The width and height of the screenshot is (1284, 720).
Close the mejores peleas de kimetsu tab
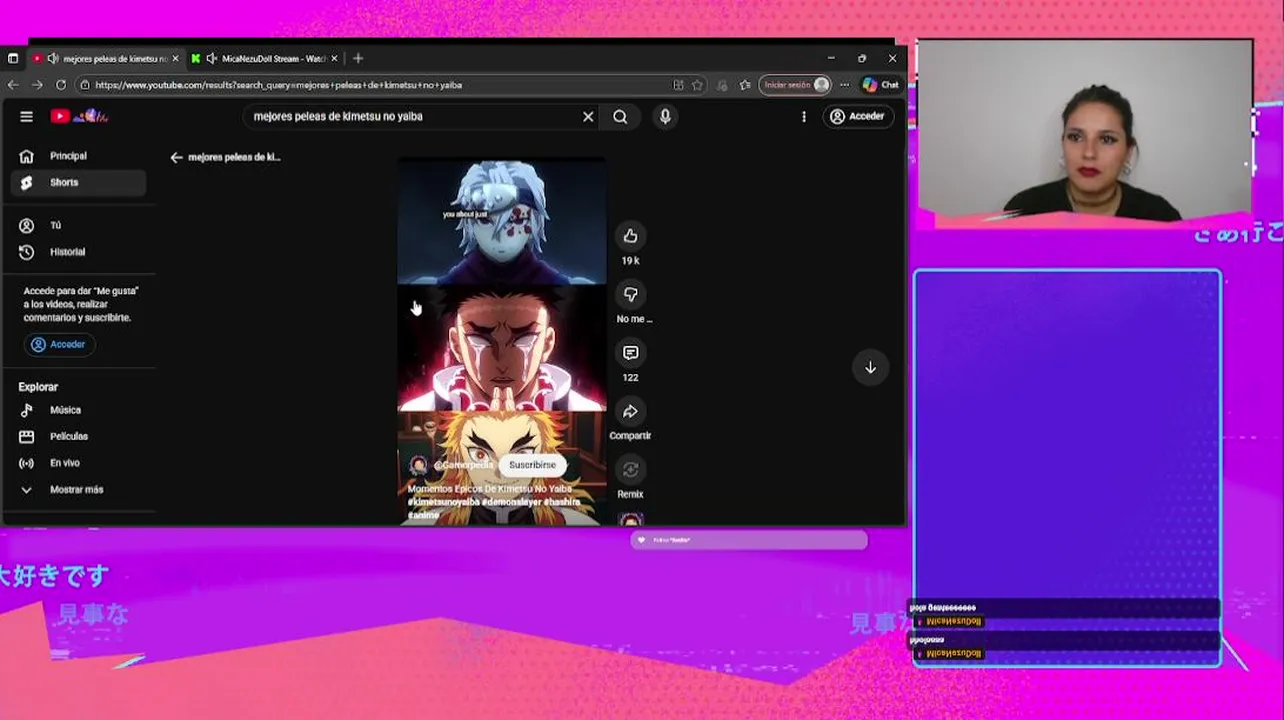[175, 59]
